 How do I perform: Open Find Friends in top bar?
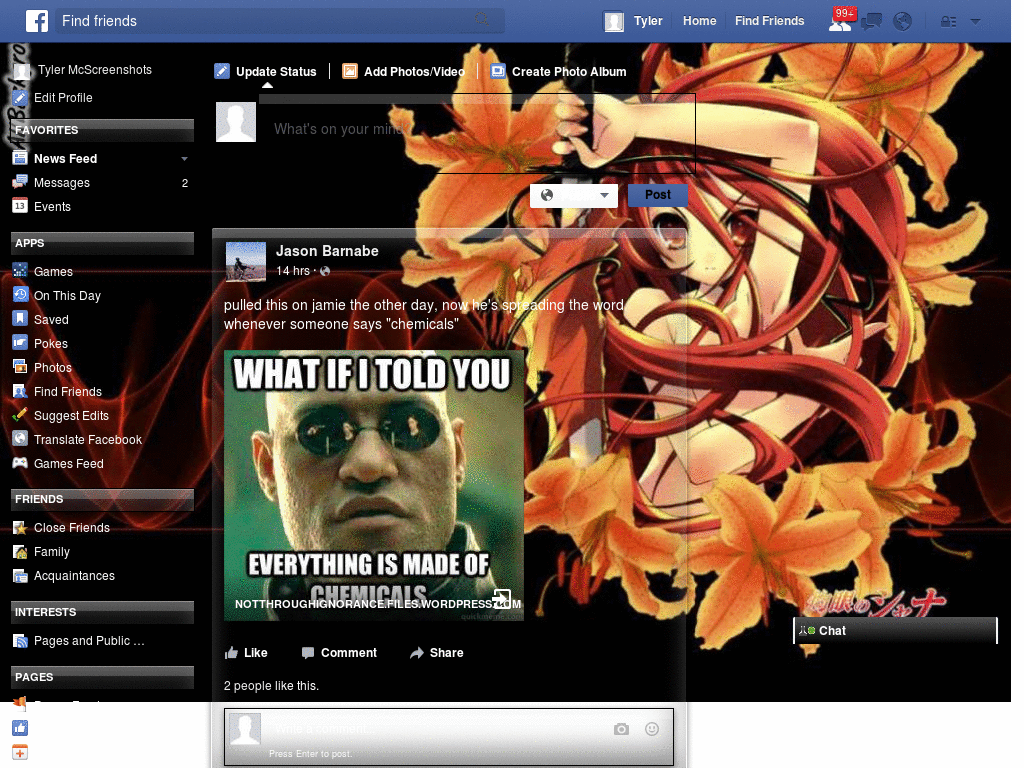pos(769,21)
